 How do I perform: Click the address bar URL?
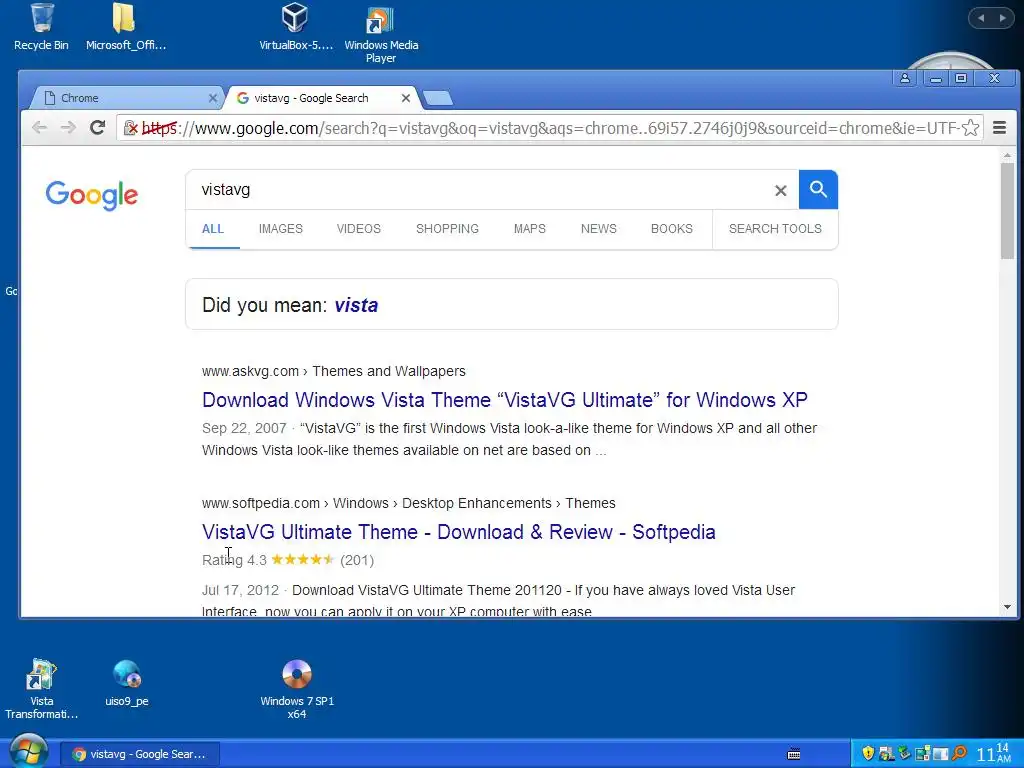[x=551, y=128]
